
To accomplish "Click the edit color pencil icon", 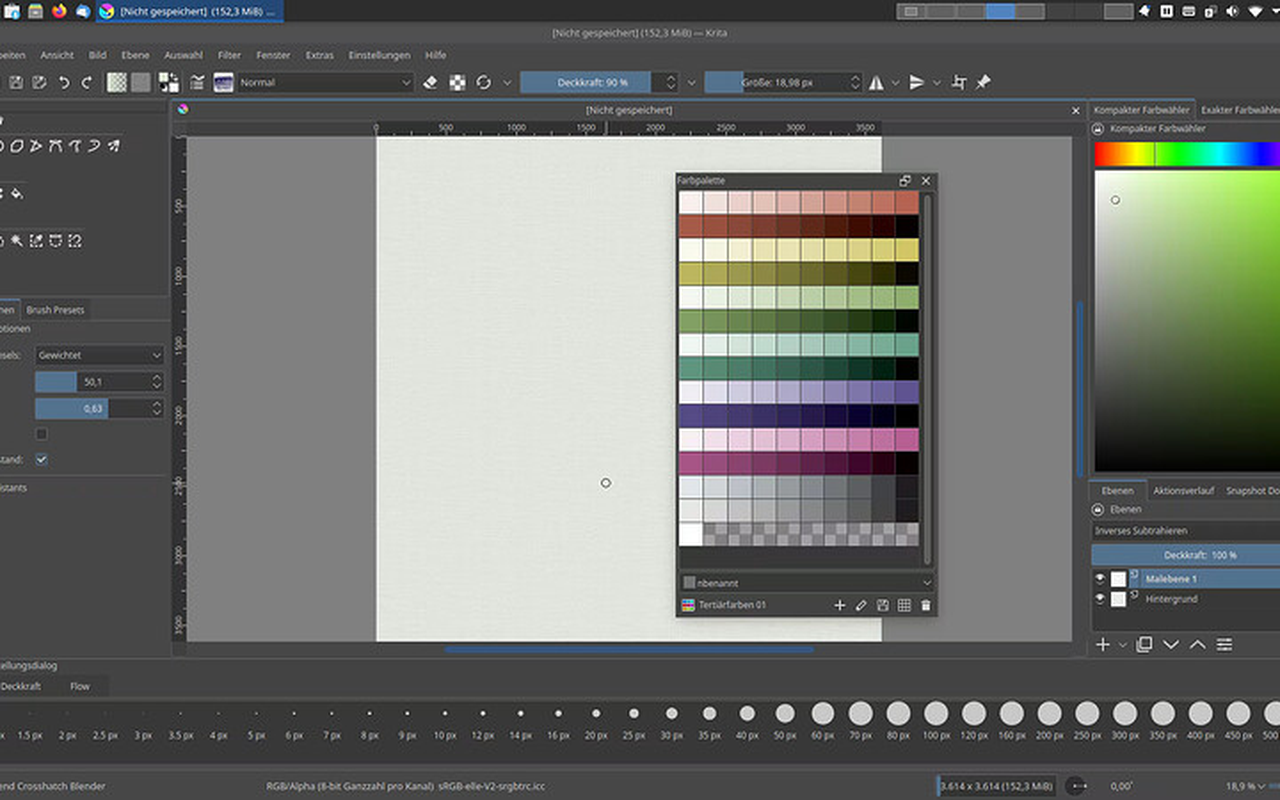I will (861, 605).
